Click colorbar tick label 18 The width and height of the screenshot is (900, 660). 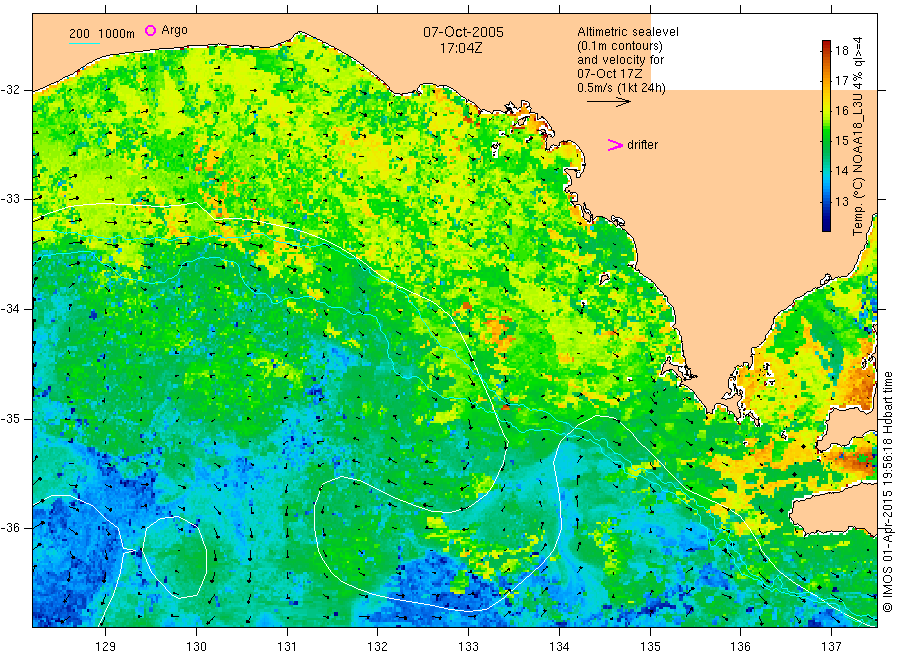[841, 51]
